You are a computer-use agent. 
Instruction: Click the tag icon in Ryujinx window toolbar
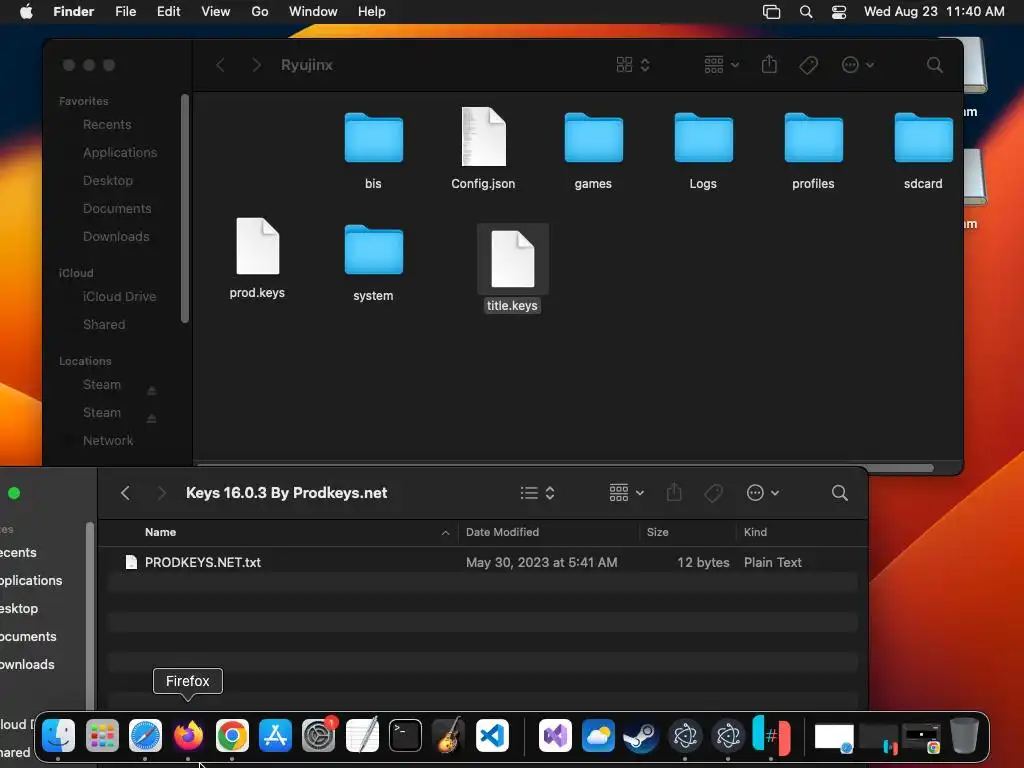click(x=808, y=65)
